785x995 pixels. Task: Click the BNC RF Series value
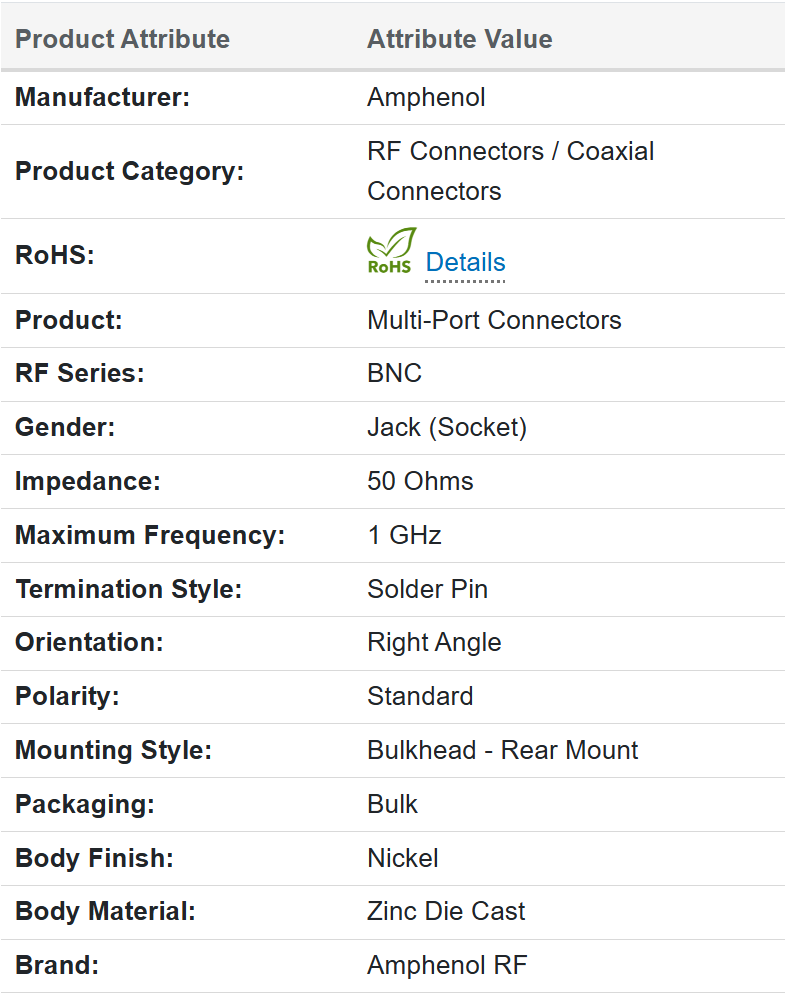coord(395,374)
